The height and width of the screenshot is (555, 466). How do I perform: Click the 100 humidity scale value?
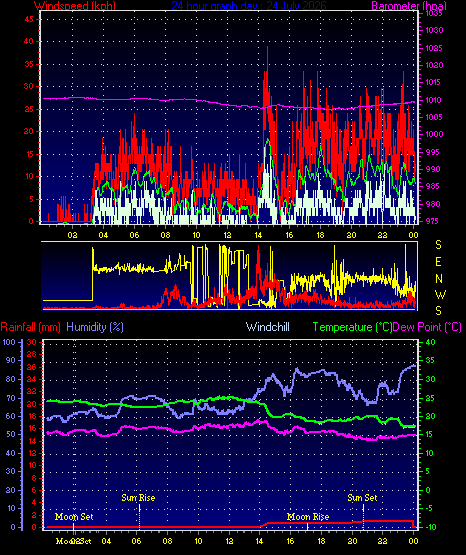tap(9, 342)
